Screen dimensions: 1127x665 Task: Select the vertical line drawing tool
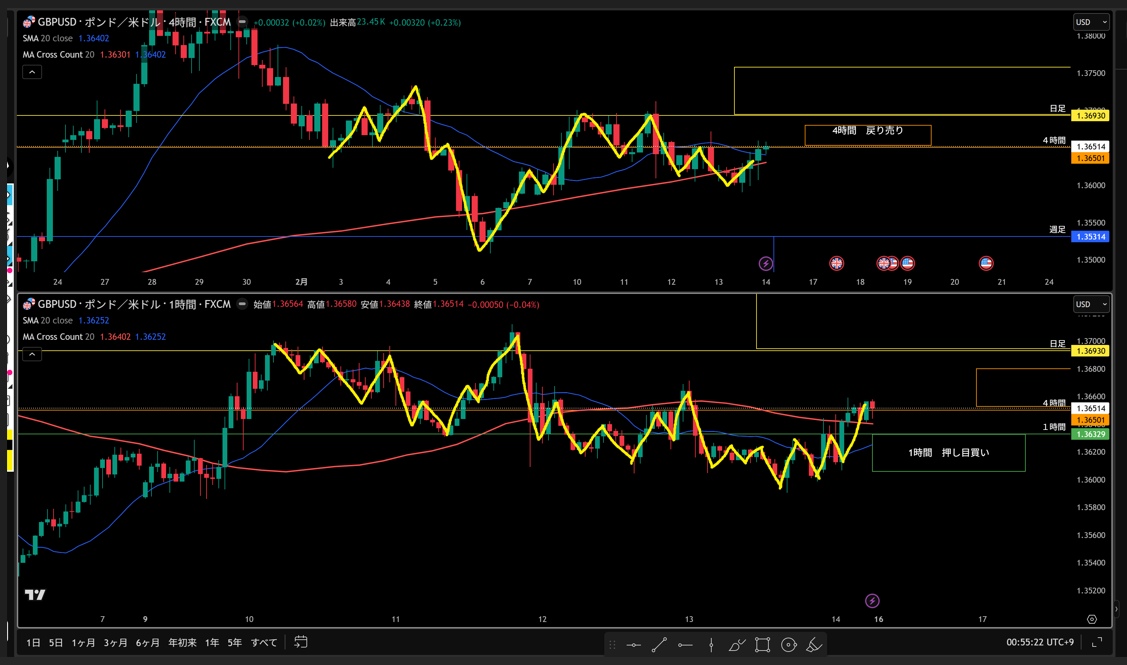coord(711,645)
